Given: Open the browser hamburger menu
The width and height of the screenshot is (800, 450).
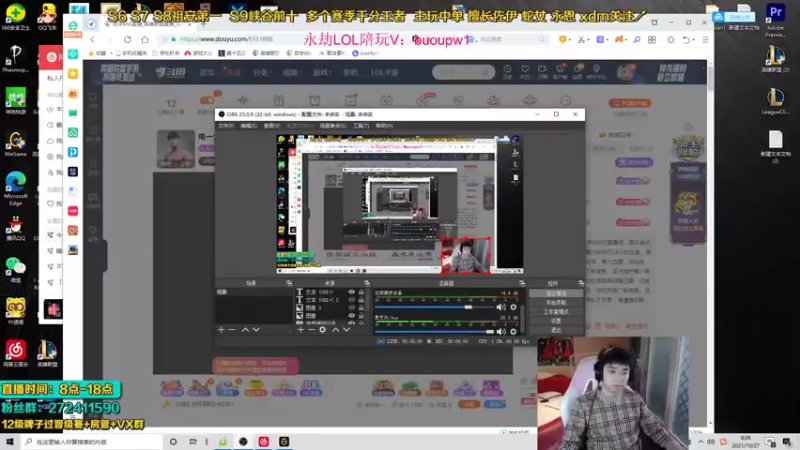Looking at the screenshot, I should tap(705, 39).
